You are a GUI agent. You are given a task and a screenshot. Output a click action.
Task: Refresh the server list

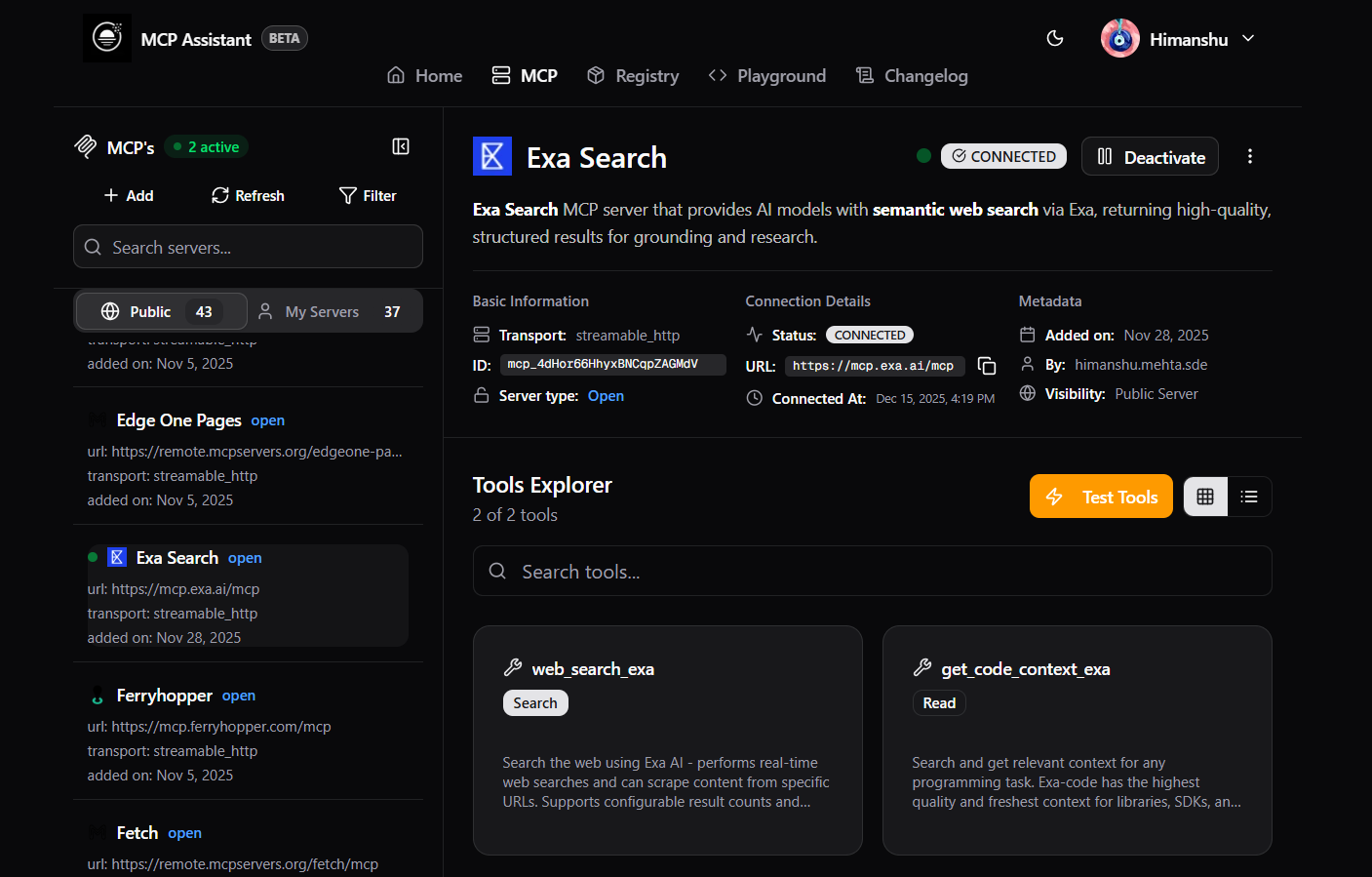point(248,195)
